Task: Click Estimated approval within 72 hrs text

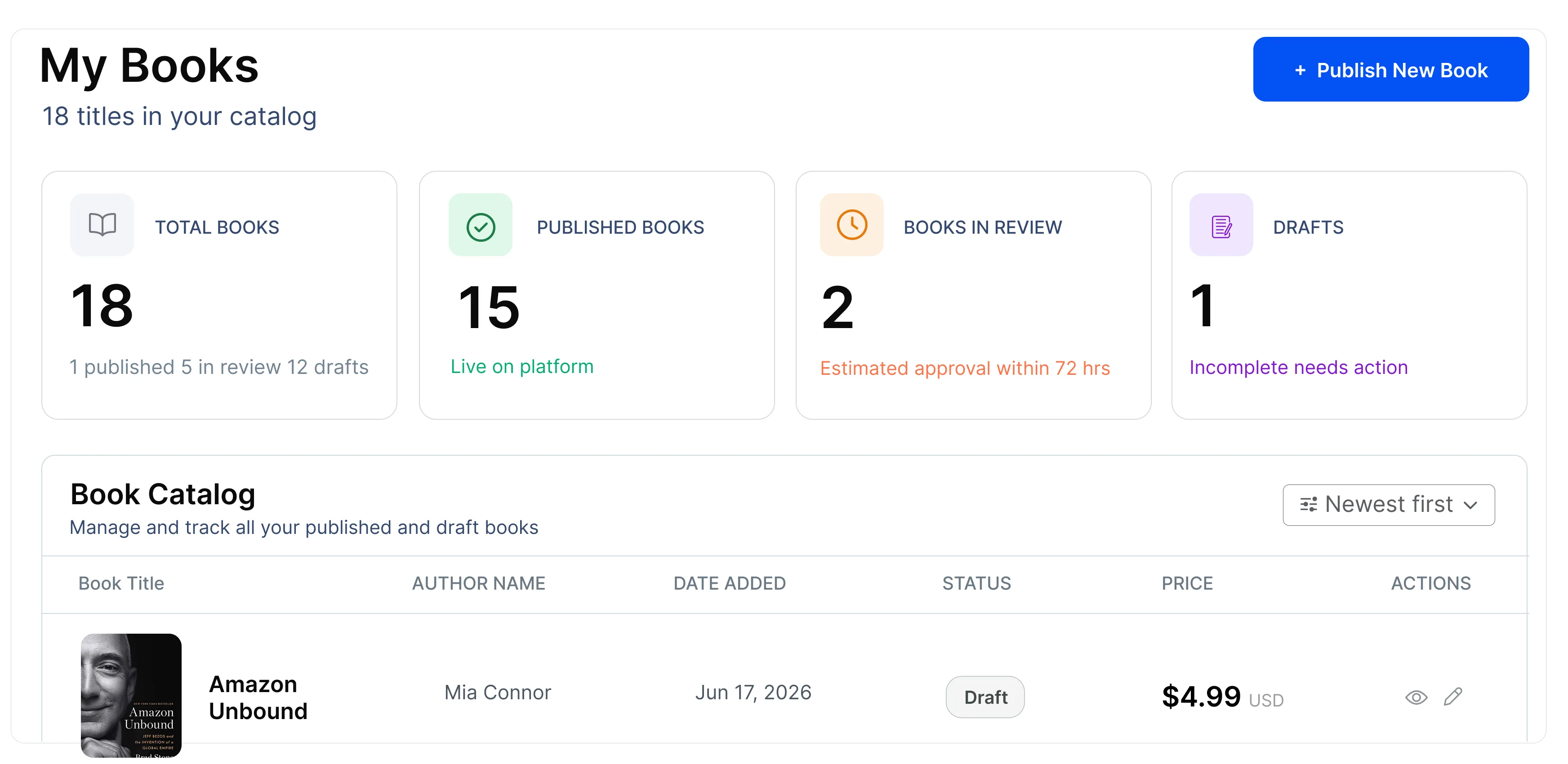Action: (965, 368)
